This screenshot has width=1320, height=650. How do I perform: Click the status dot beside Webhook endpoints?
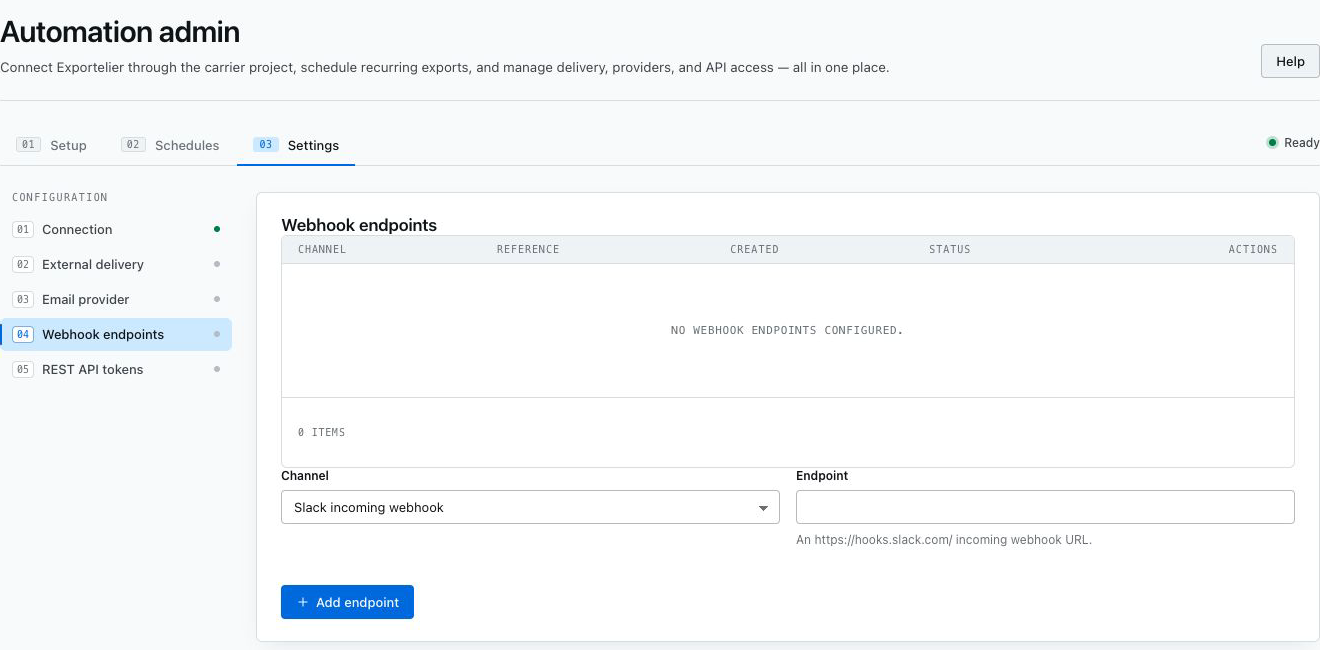coord(217,334)
